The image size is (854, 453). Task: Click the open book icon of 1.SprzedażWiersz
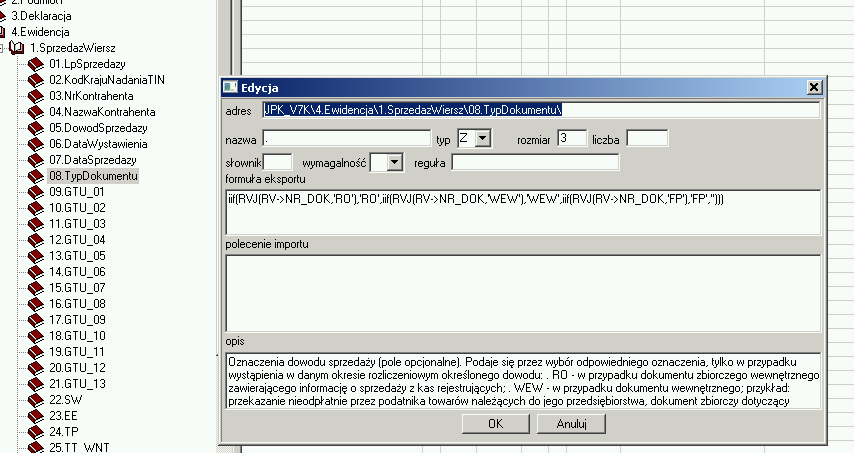17,48
